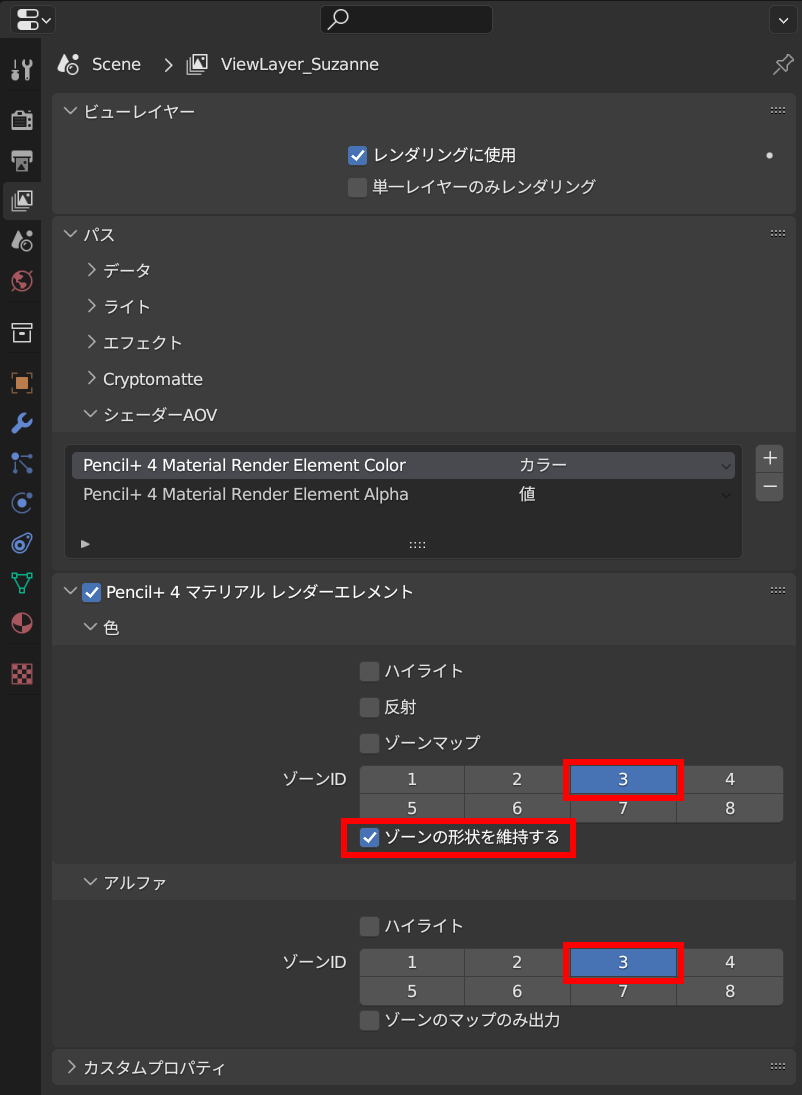Select the View Layer properties tab
Image resolution: width=802 pixels, height=1095 pixels.
tap(22, 201)
